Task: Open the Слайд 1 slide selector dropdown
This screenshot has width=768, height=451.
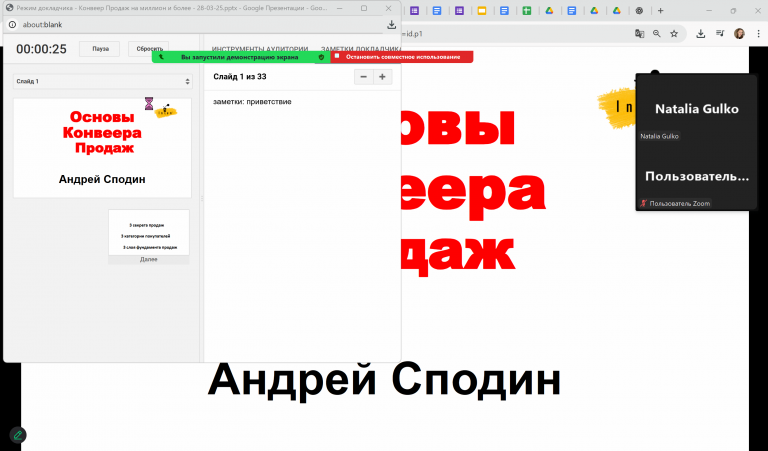Action: click(x=102, y=81)
